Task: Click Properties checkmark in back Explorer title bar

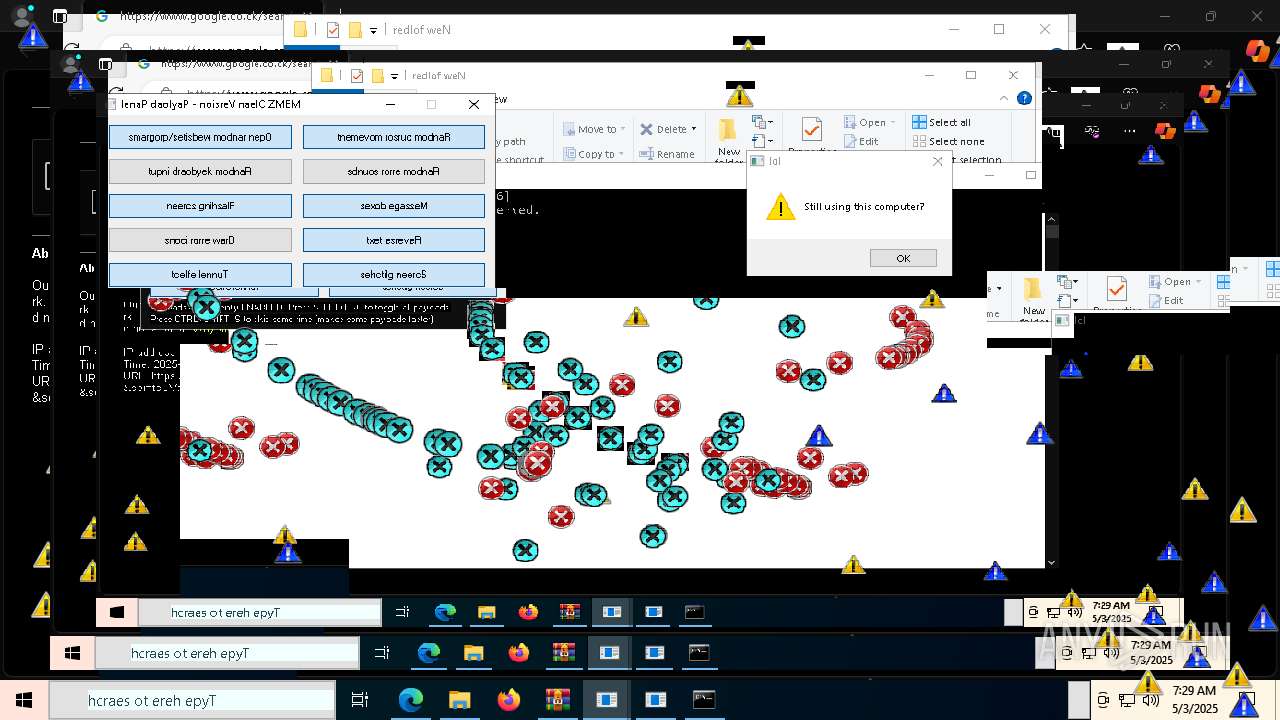Action: [x=333, y=30]
